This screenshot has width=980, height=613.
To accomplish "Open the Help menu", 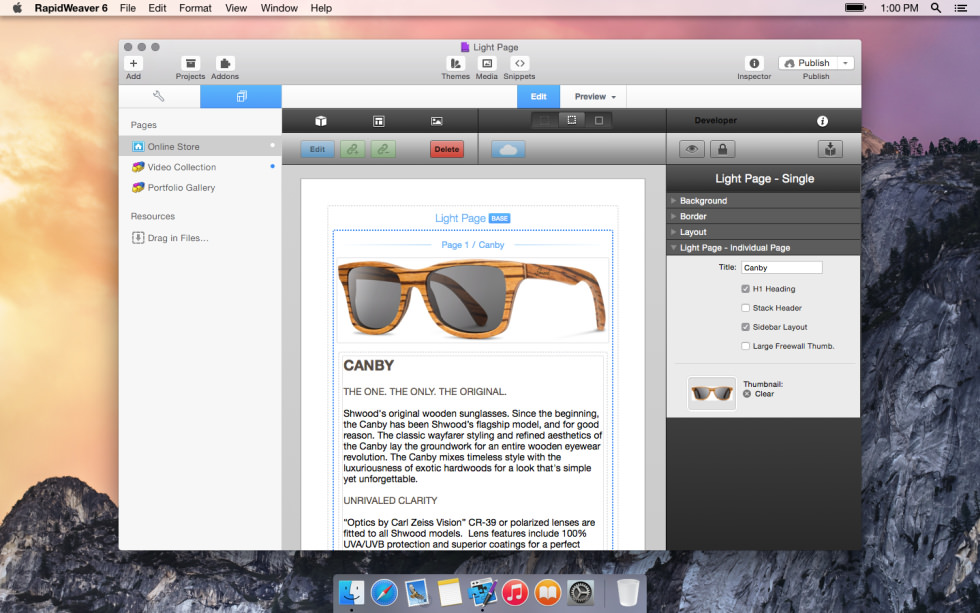I will tap(321, 8).
